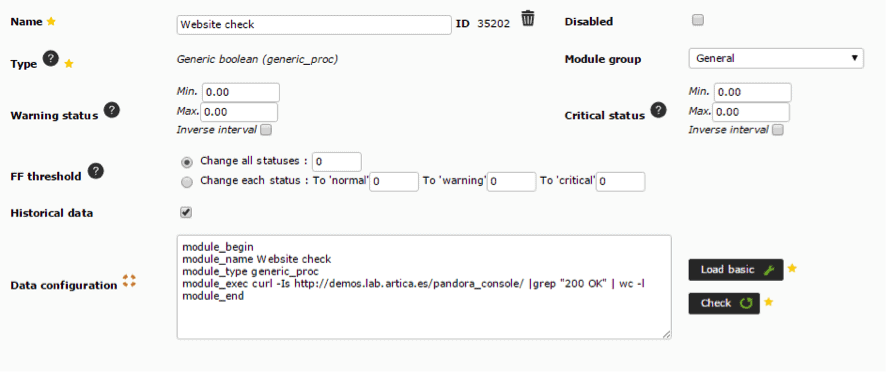This screenshot has height=372, width=886.
Task: Select the Change each status radio button
Action: coord(186,181)
